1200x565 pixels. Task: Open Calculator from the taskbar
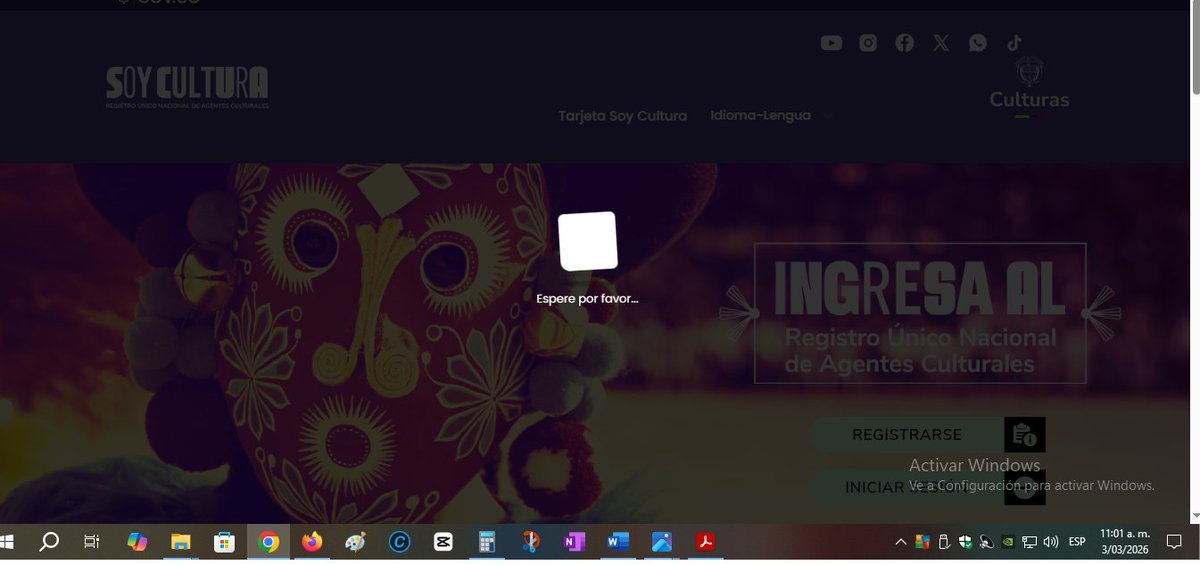tap(487, 542)
